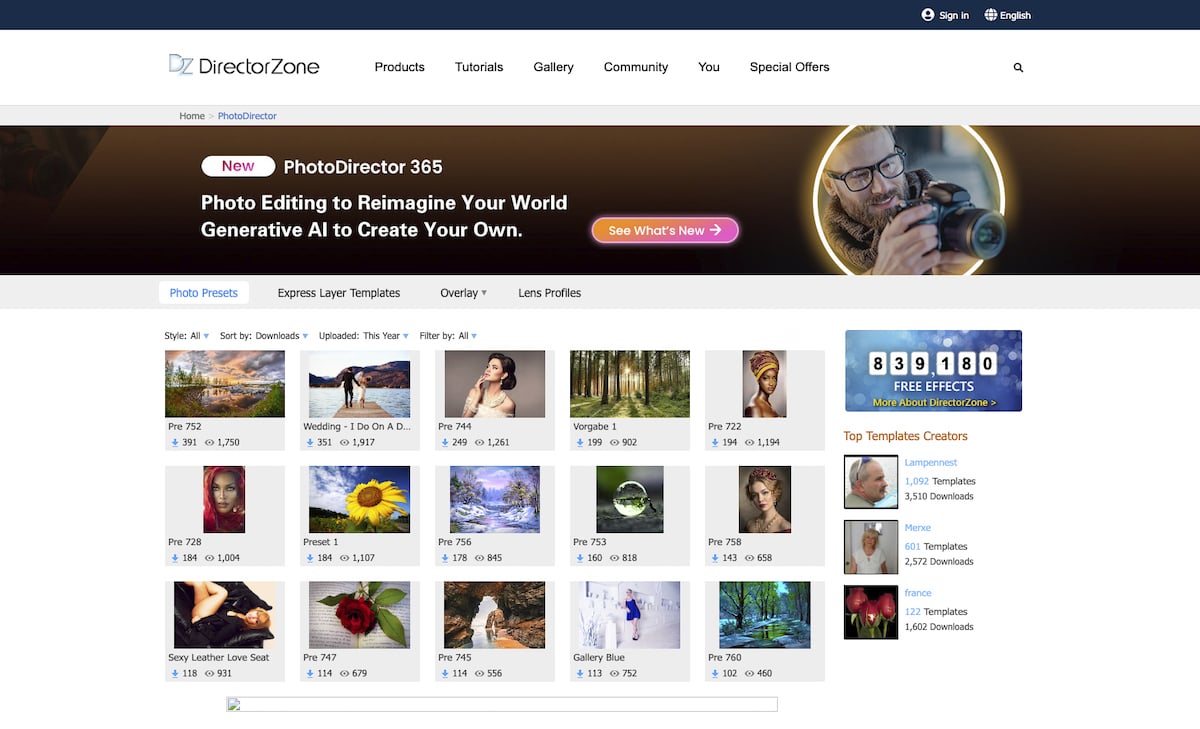
Task: Open the Sort by Downloads dropdown
Action: coord(264,336)
